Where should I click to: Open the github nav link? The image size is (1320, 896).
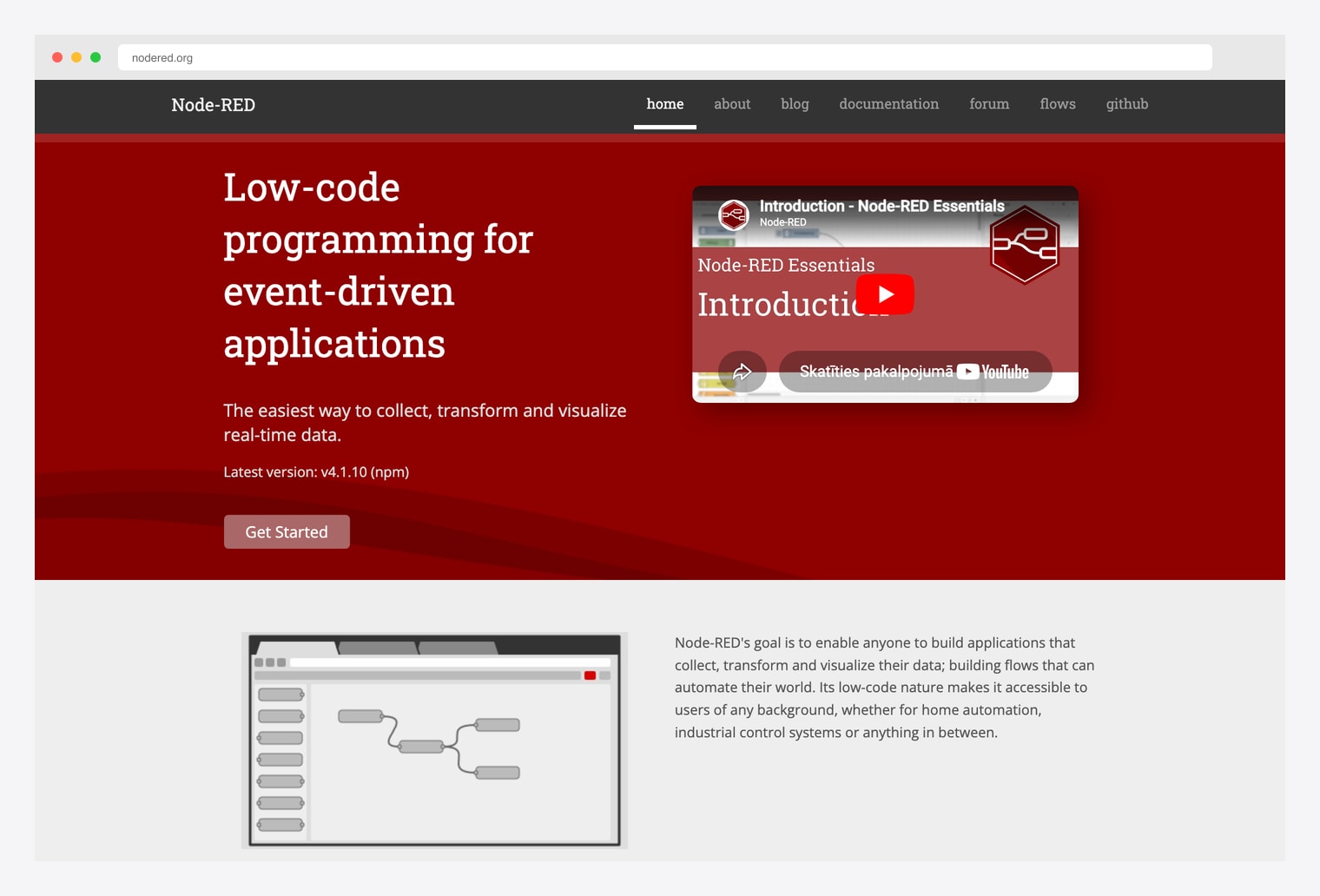click(1127, 104)
